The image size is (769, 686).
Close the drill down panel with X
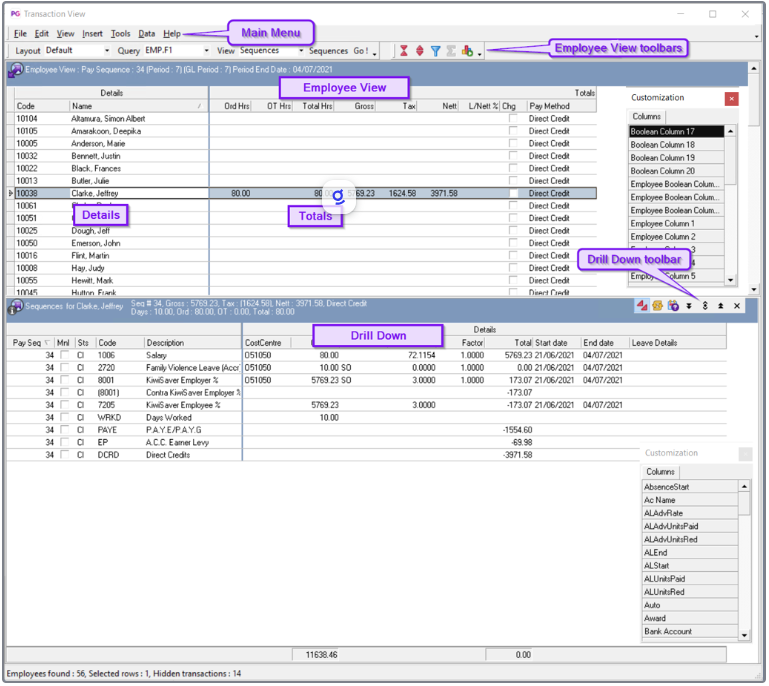point(737,306)
